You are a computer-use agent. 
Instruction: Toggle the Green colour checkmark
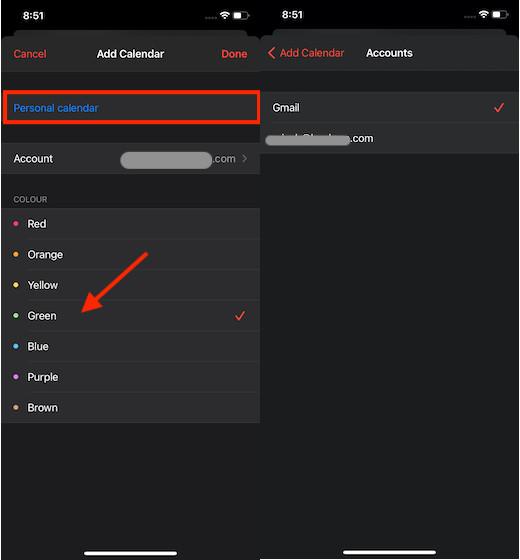240,316
